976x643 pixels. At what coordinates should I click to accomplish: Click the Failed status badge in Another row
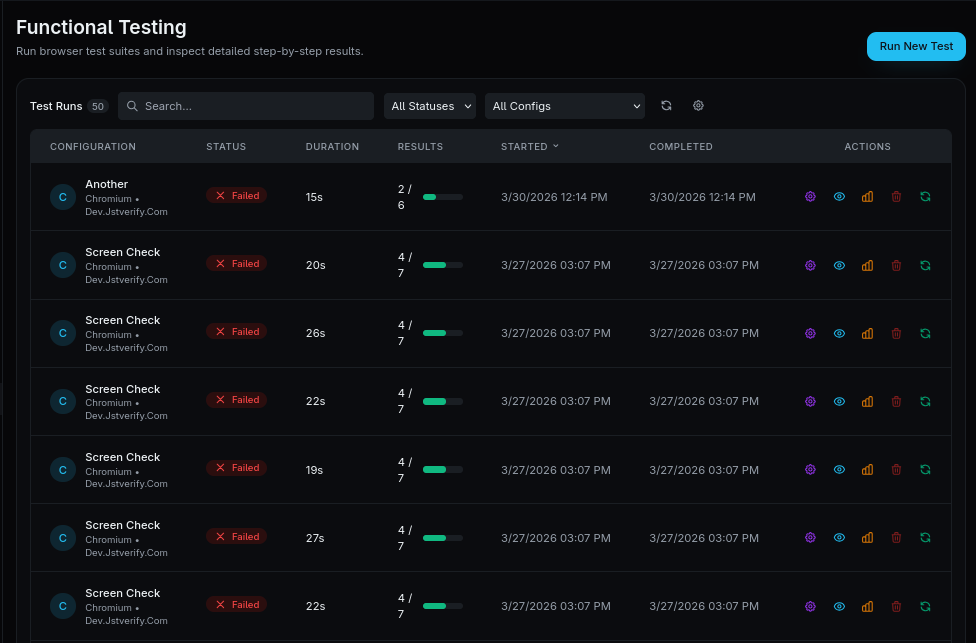click(237, 195)
